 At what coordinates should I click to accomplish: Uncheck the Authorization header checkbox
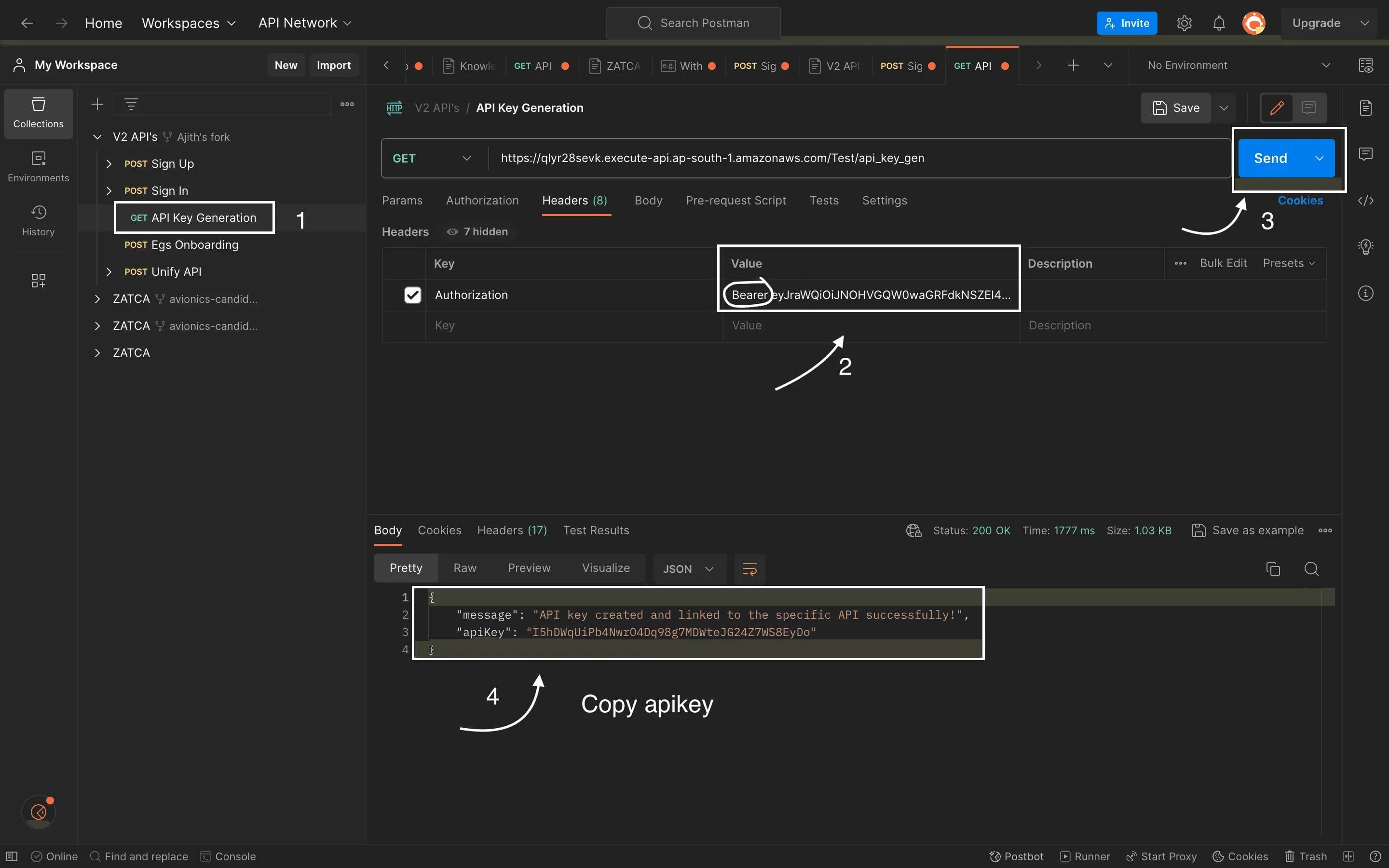(412, 295)
